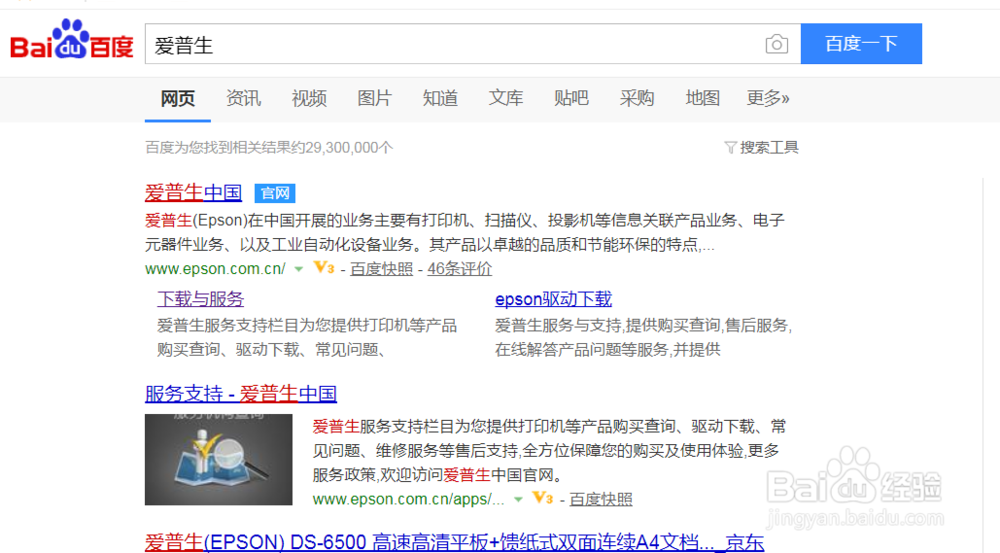Screen dimensions: 1000x553
Task: Open the 知道 tab
Action: coord(440,98)
